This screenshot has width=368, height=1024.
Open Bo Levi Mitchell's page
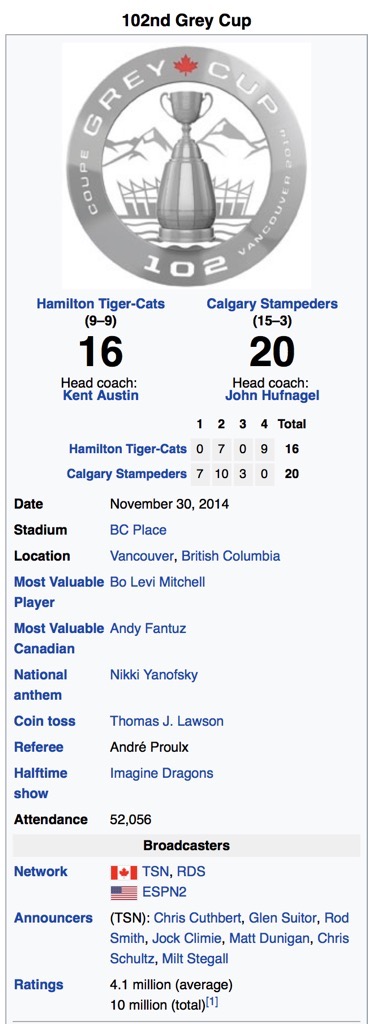(x=157, y=581)
